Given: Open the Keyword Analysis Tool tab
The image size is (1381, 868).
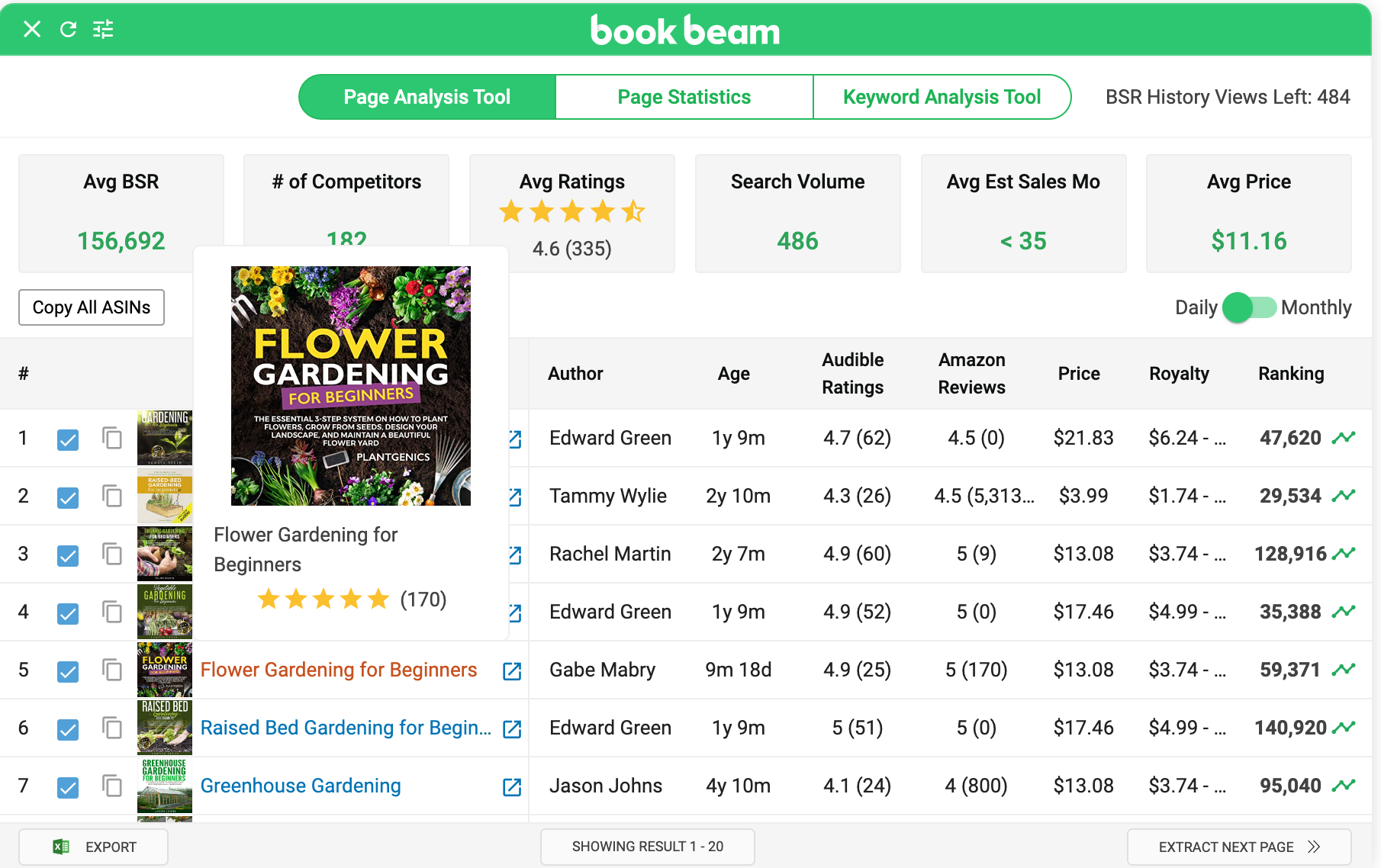Looking at the screenshot, I should pyautogui.click(x=942, y=96).
